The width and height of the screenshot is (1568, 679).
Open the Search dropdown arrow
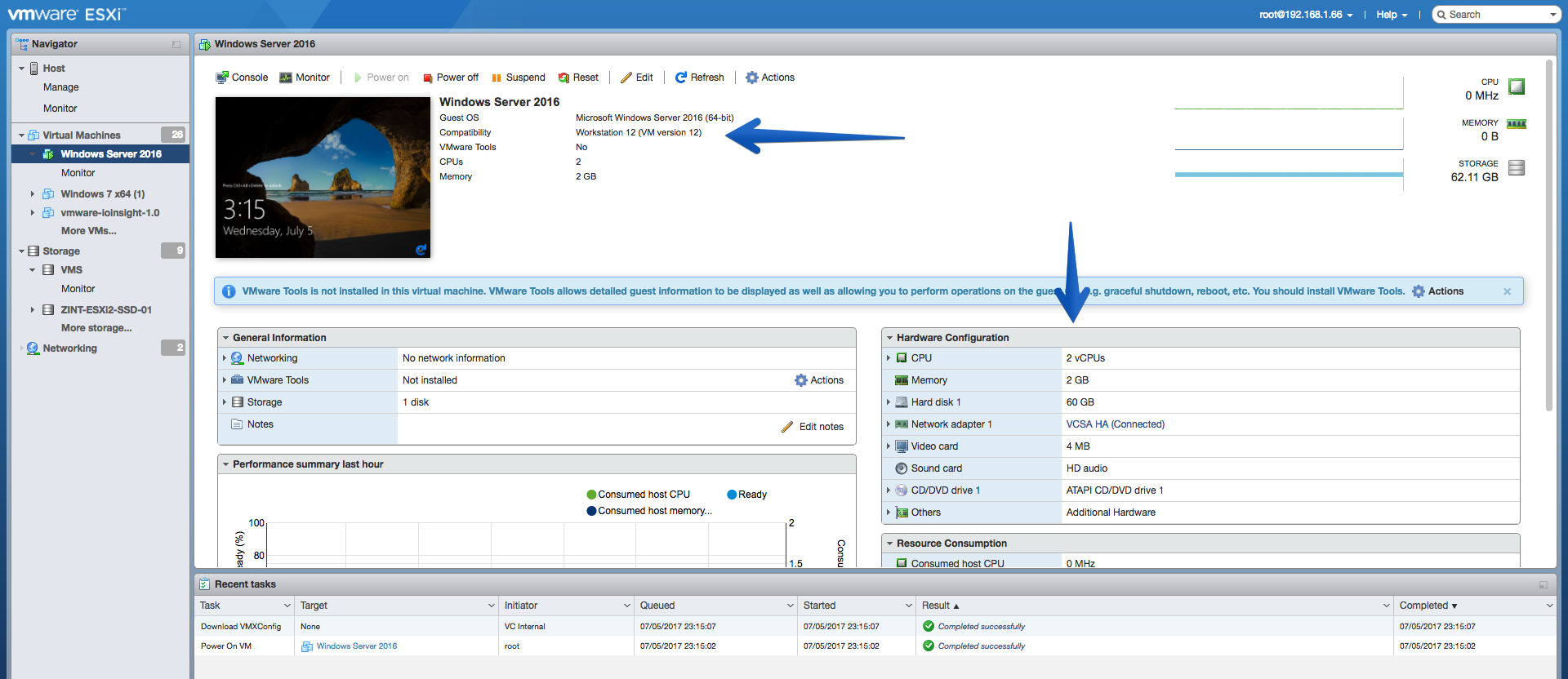[x=1552, y=15]
